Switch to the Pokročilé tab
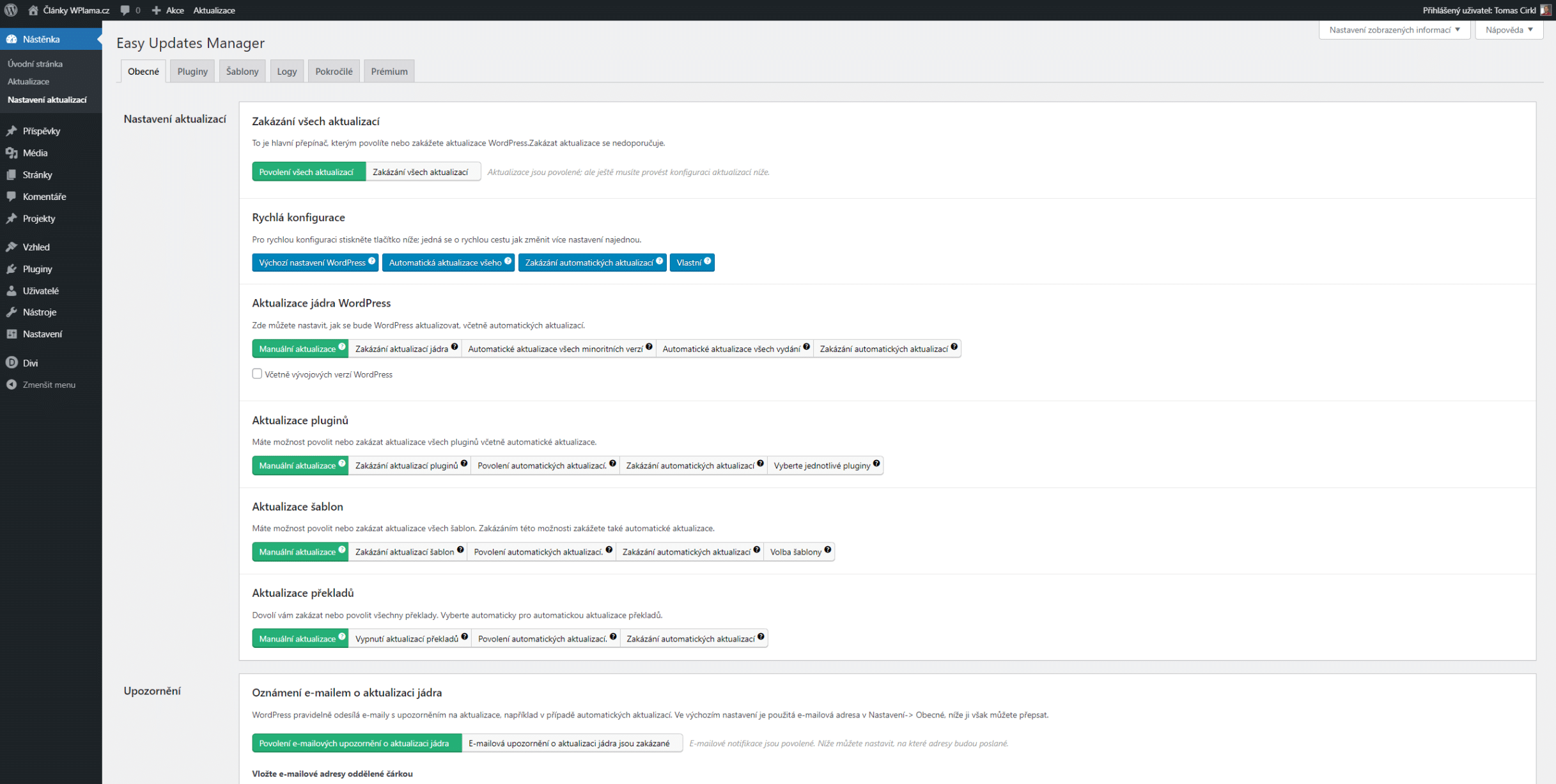This screenshot has width=1556, height=784. (334, 71)
